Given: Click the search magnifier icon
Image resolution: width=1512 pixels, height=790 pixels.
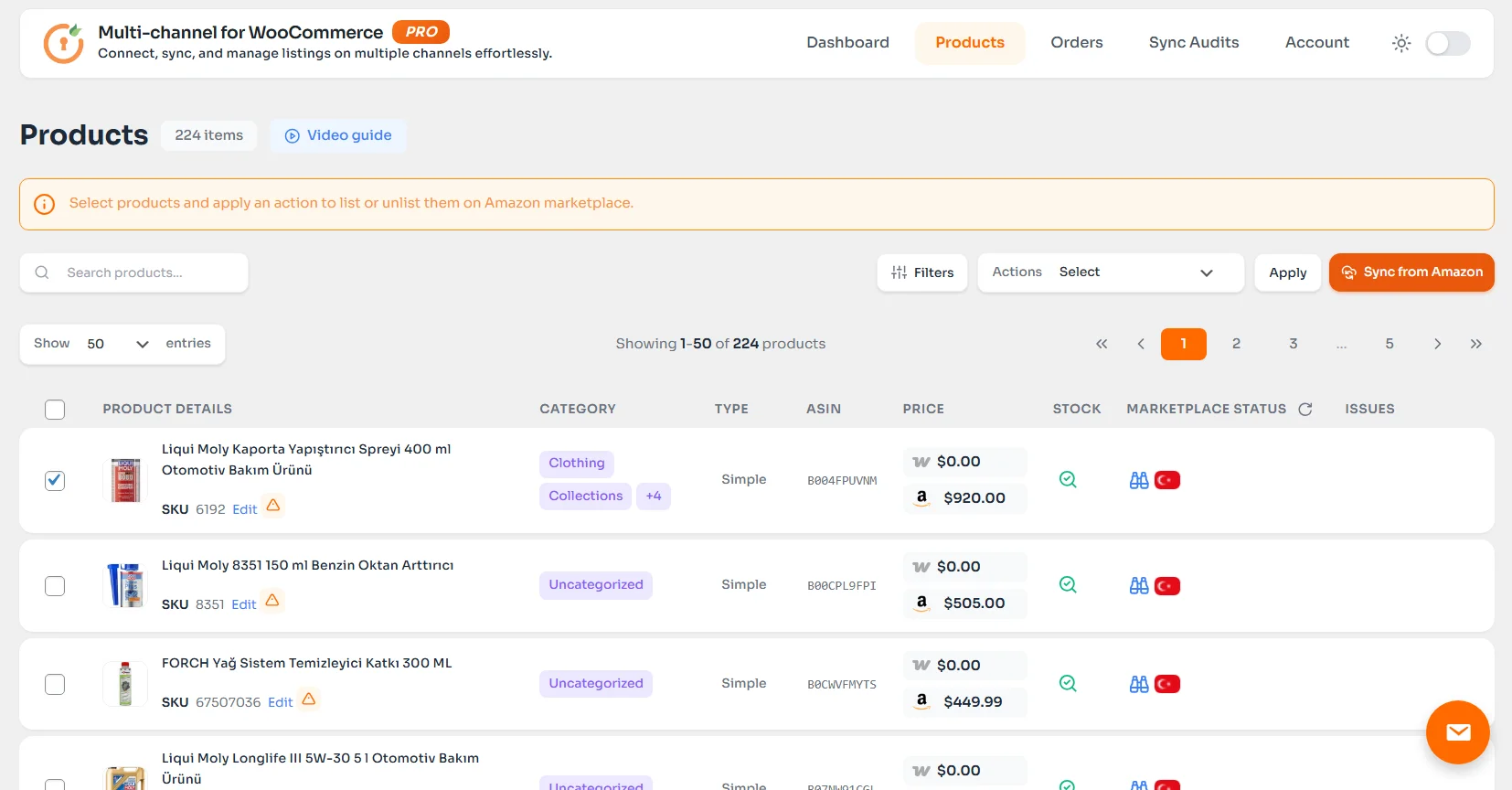Looking at the screenshot, I should click(x=42, y=272).
